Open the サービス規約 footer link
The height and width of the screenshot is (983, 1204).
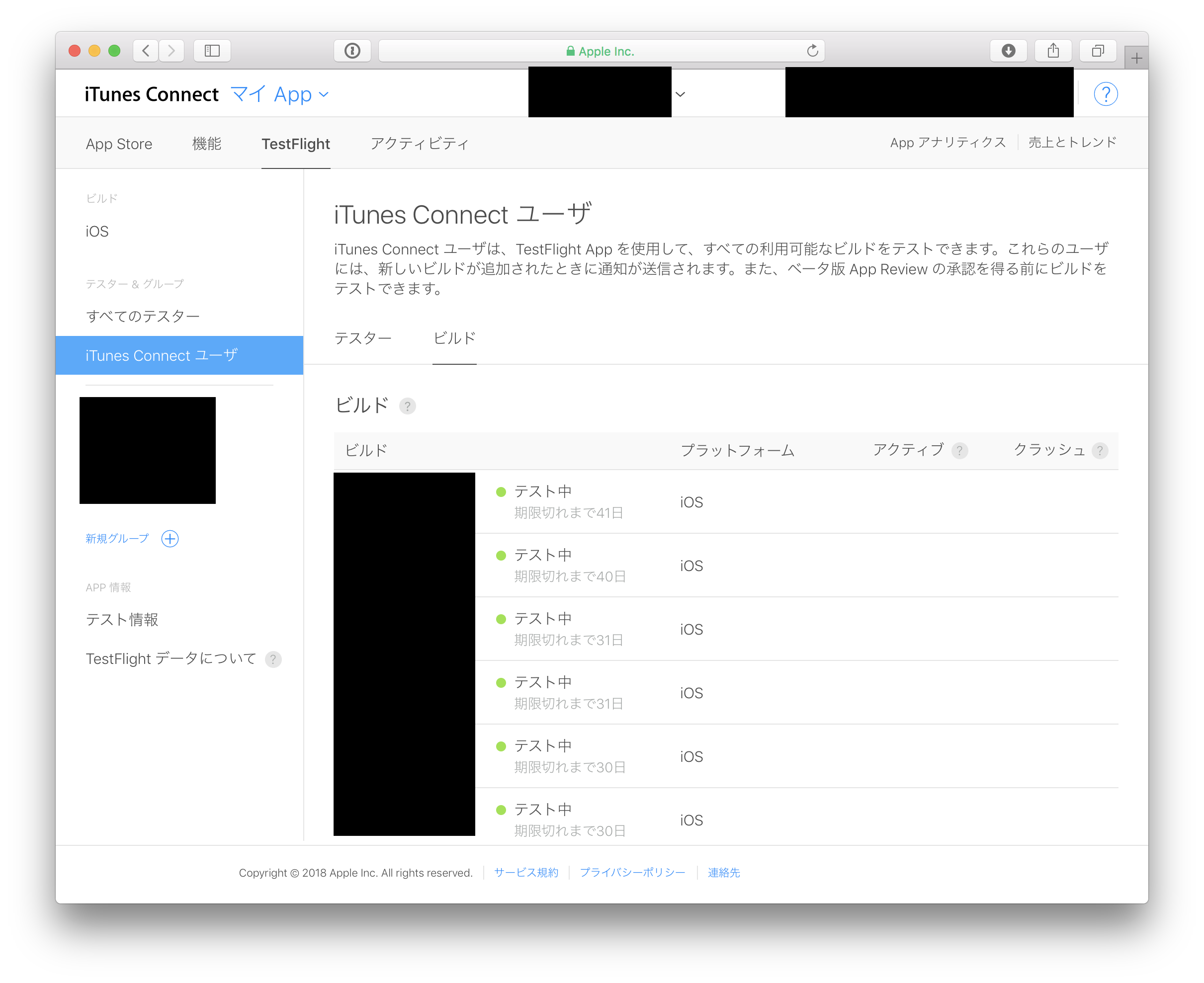pyautogui.click(x=526, y=873)
